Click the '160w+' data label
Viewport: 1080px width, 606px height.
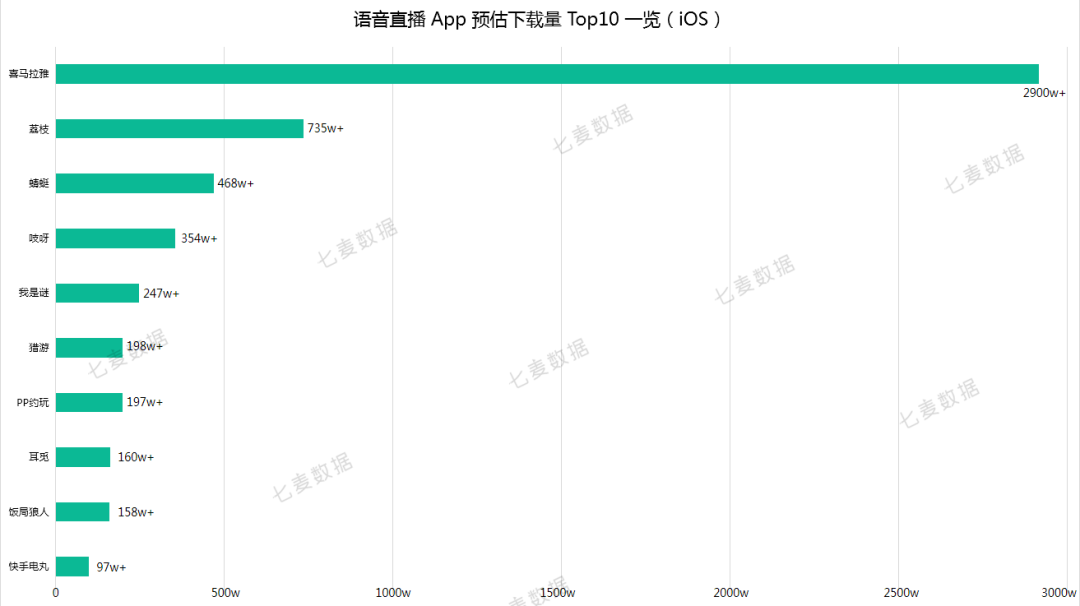[x=136, y=457]
